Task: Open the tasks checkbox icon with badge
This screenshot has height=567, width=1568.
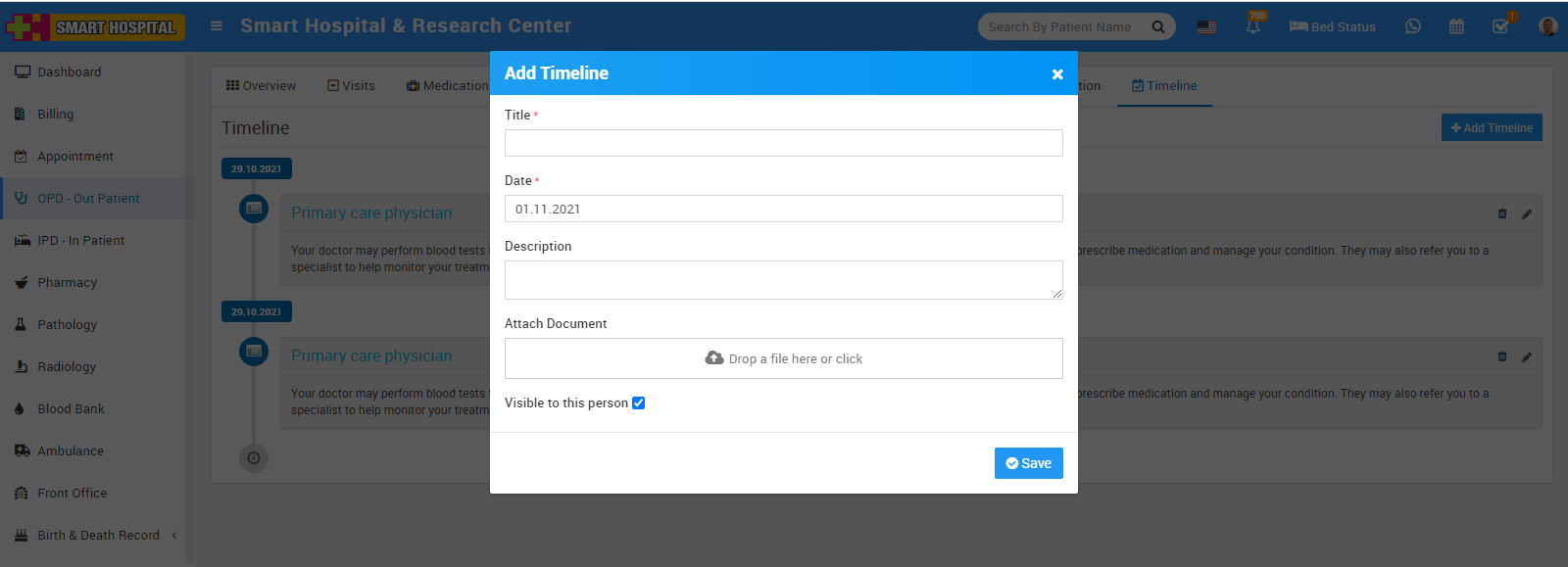Action: pyautogui.click(x=1500, y=26)
